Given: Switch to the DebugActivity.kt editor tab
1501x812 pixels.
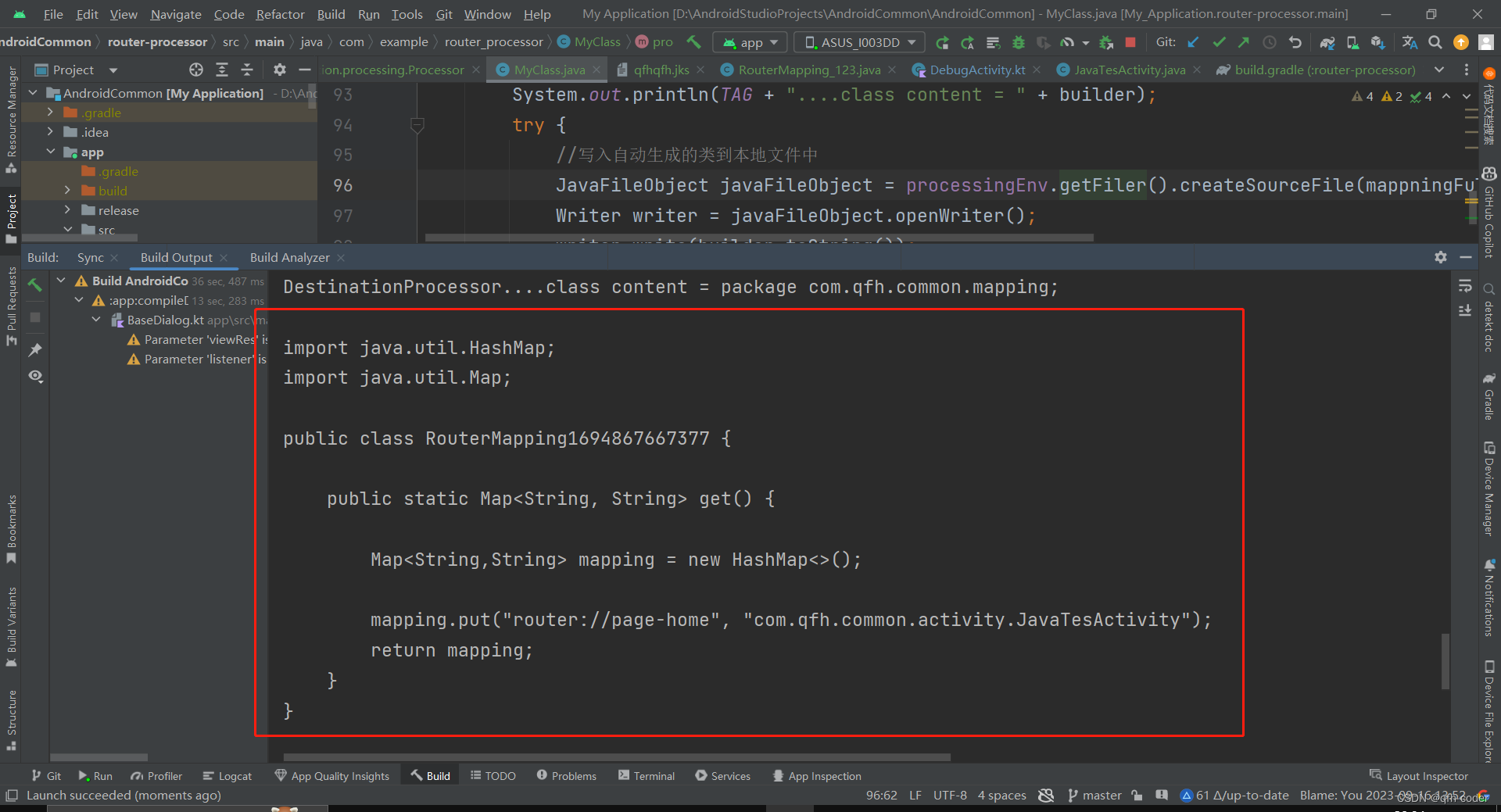Looking at the screenshot, I should click(x=977, y=70).
